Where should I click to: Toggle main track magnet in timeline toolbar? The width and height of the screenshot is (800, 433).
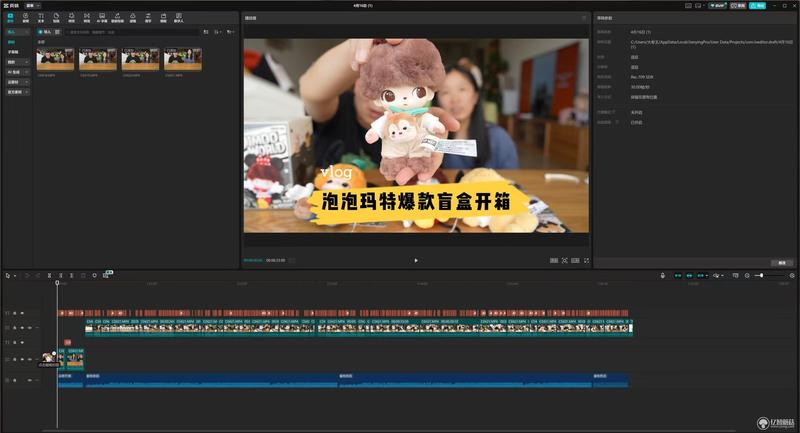coord(678,275)
